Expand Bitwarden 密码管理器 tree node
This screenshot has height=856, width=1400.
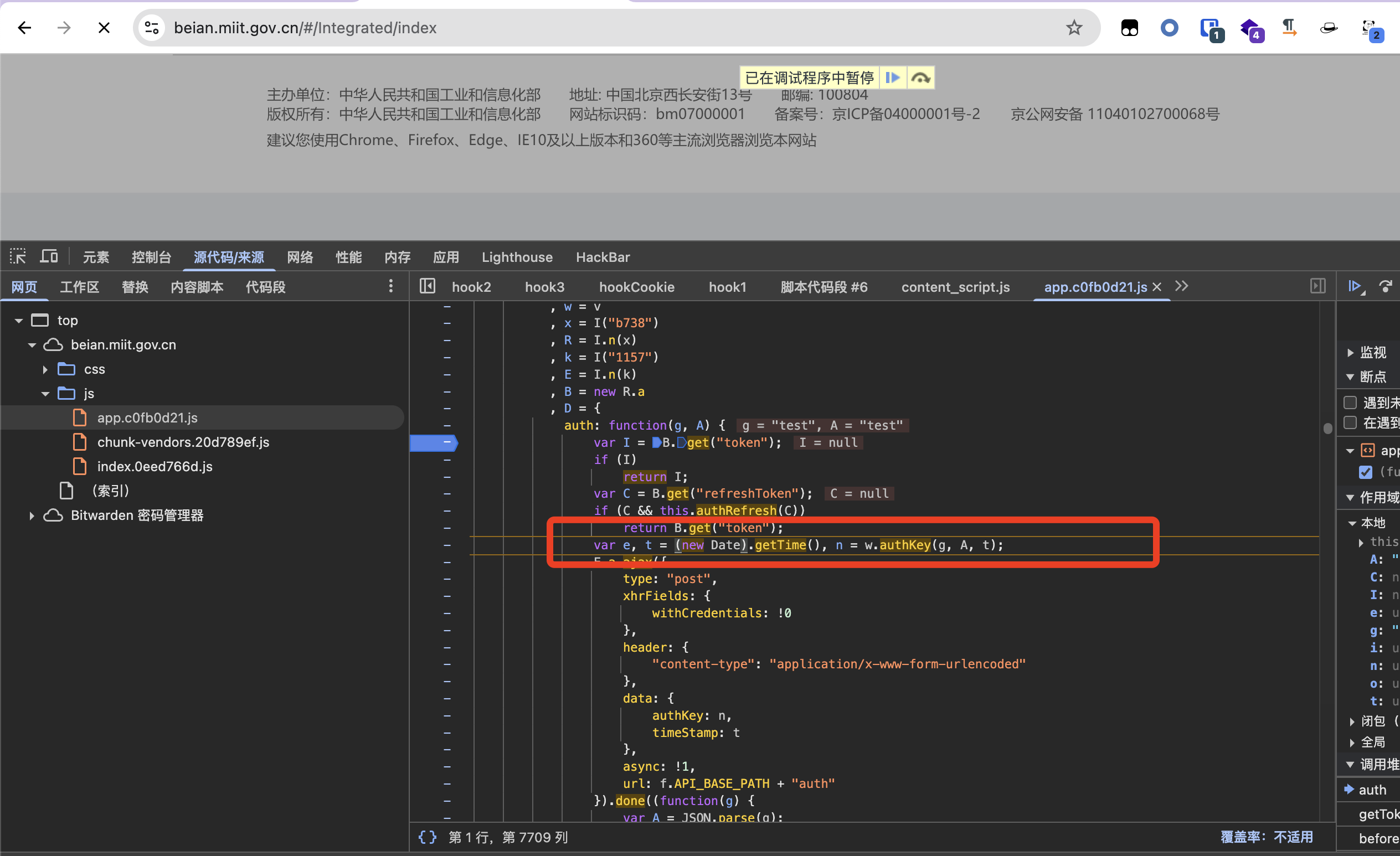[x=32, y=515]
